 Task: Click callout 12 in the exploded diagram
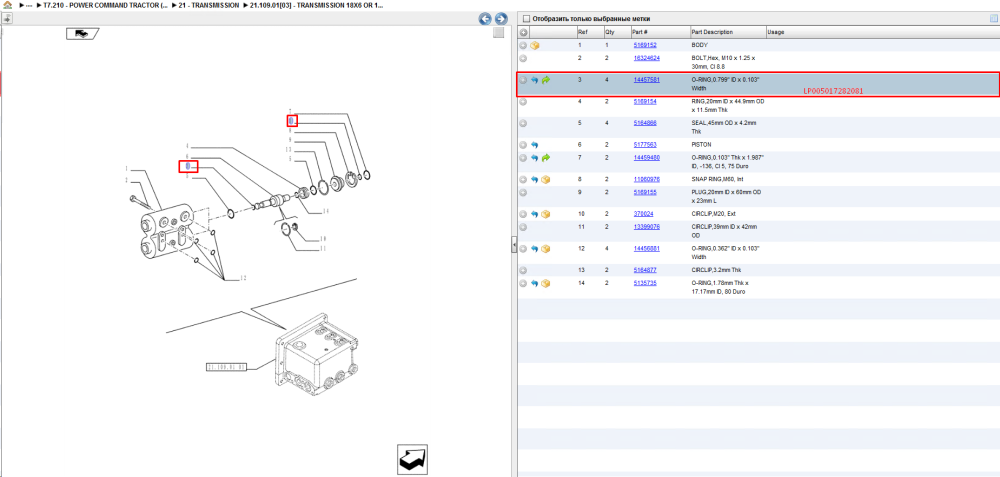tap(243, 278)
